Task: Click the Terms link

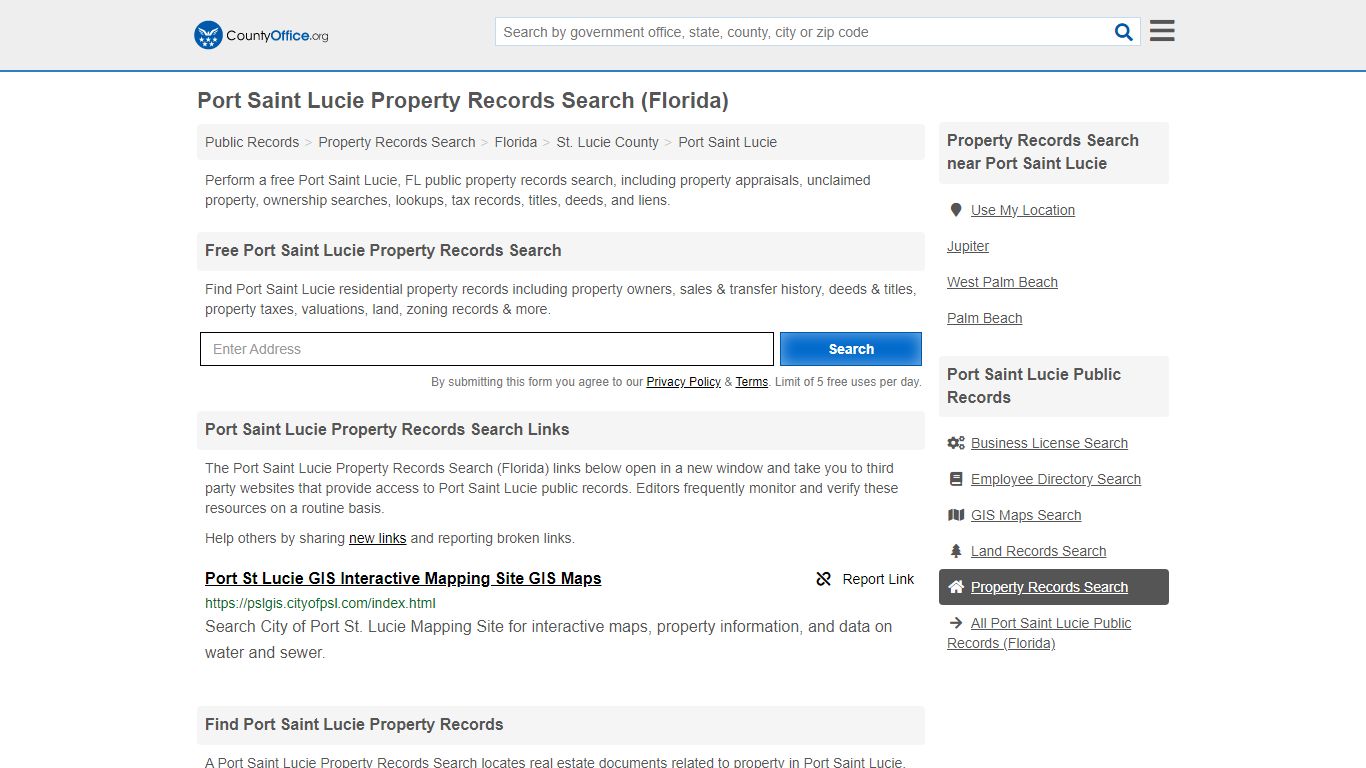Action: [x=751, y=382]
